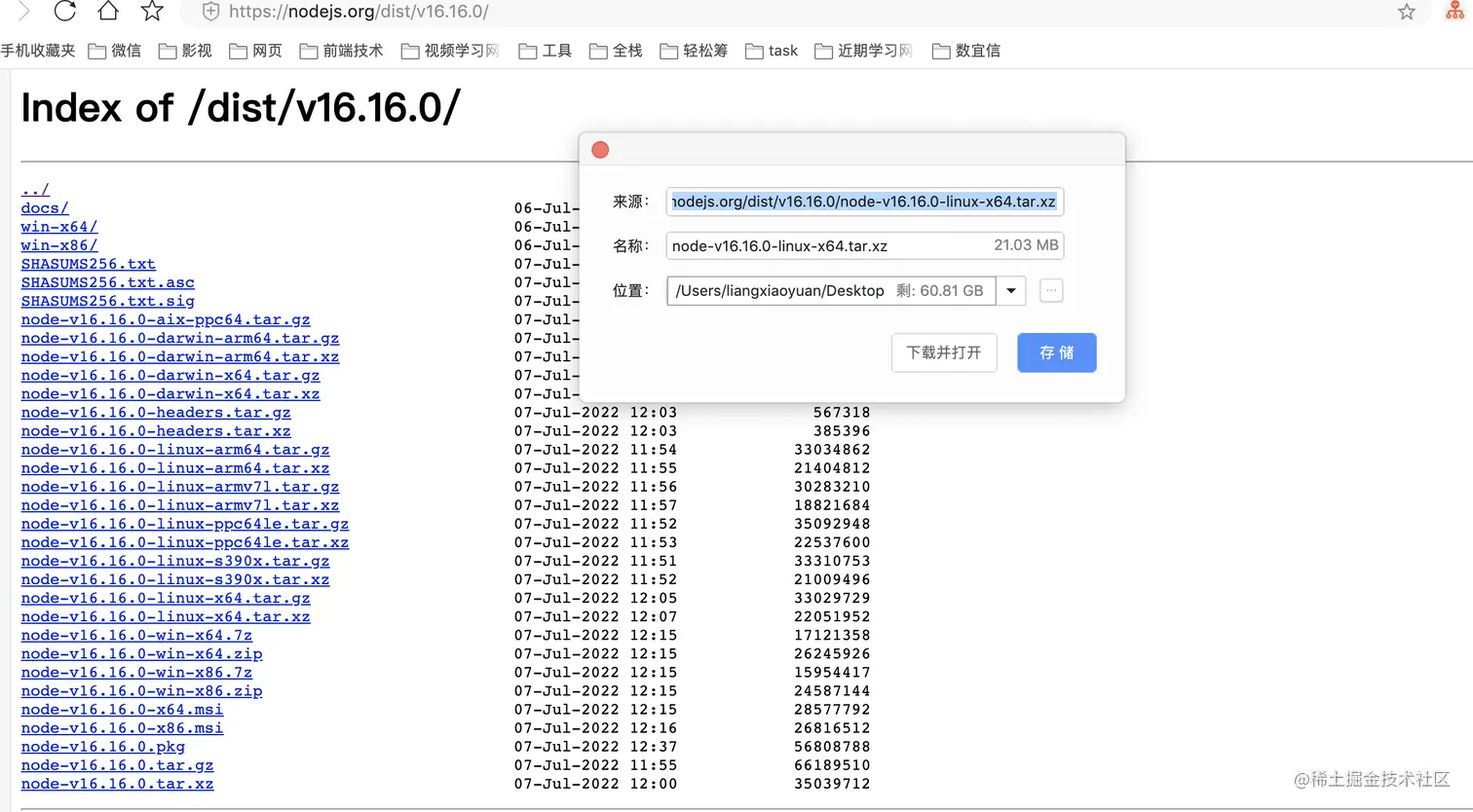
Task: Open favorites via the star toolbar icon
Action: 151,12
